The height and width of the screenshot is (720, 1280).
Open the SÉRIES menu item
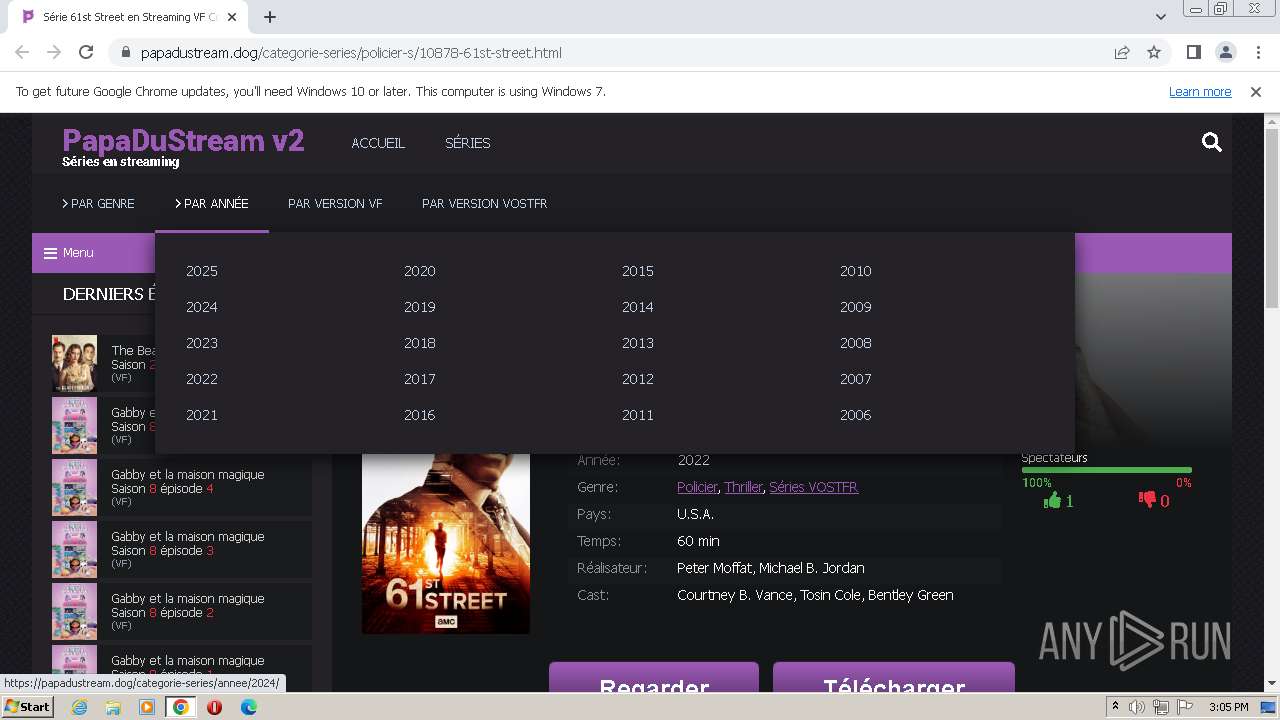click(467, 143)
